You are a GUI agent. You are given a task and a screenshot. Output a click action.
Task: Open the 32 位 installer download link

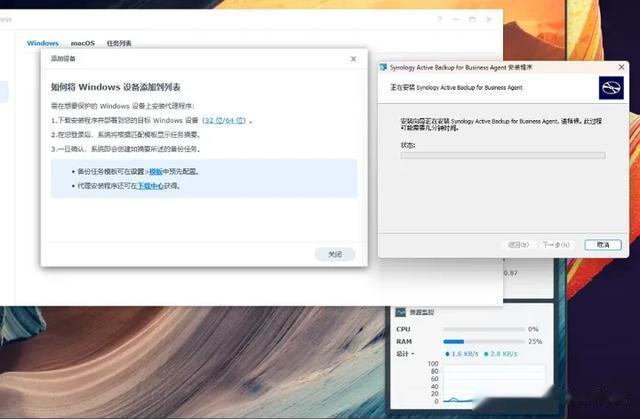click(213, 120)
